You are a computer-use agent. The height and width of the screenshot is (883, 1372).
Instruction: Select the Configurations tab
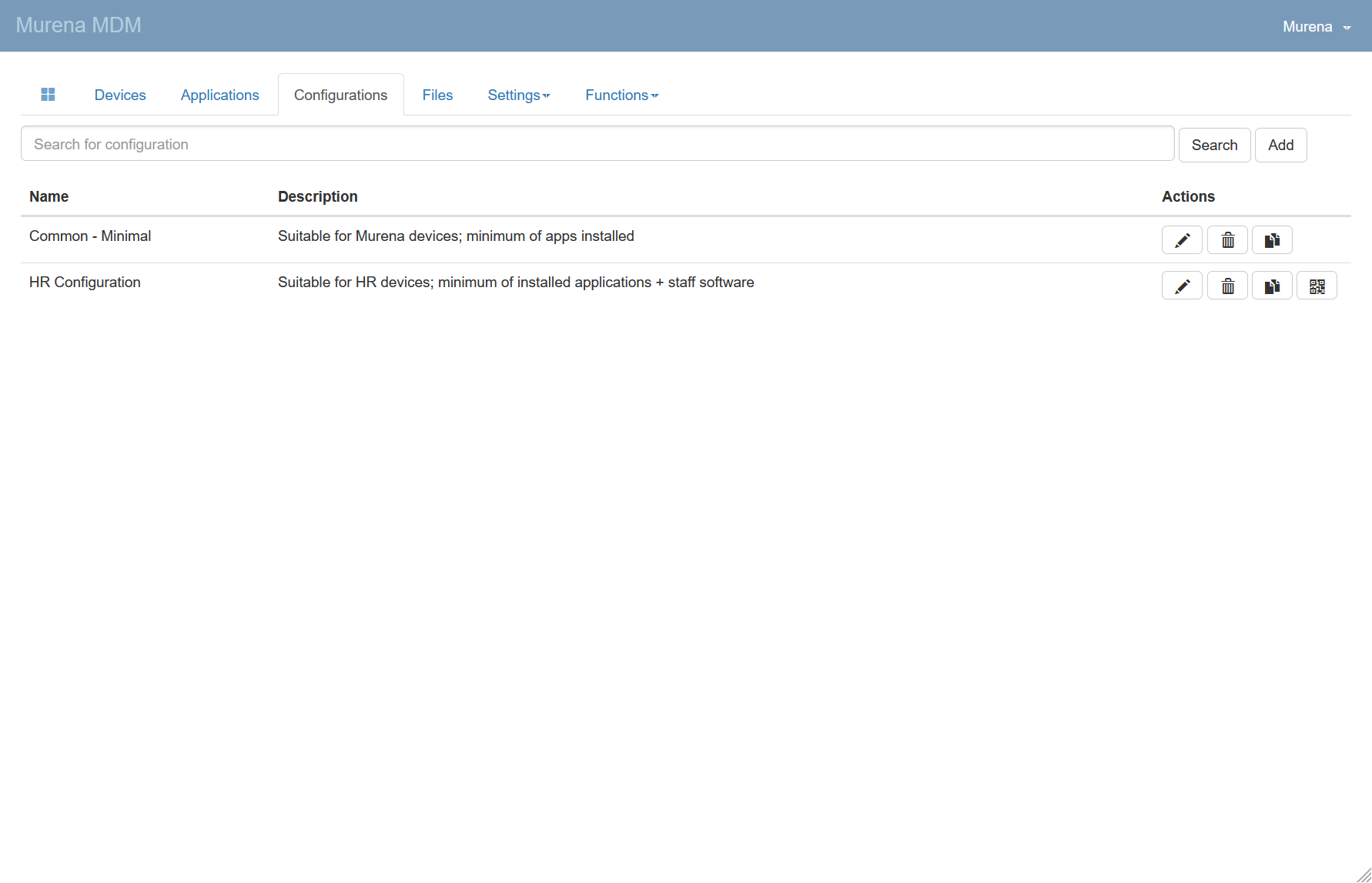(x=340, y=95)
